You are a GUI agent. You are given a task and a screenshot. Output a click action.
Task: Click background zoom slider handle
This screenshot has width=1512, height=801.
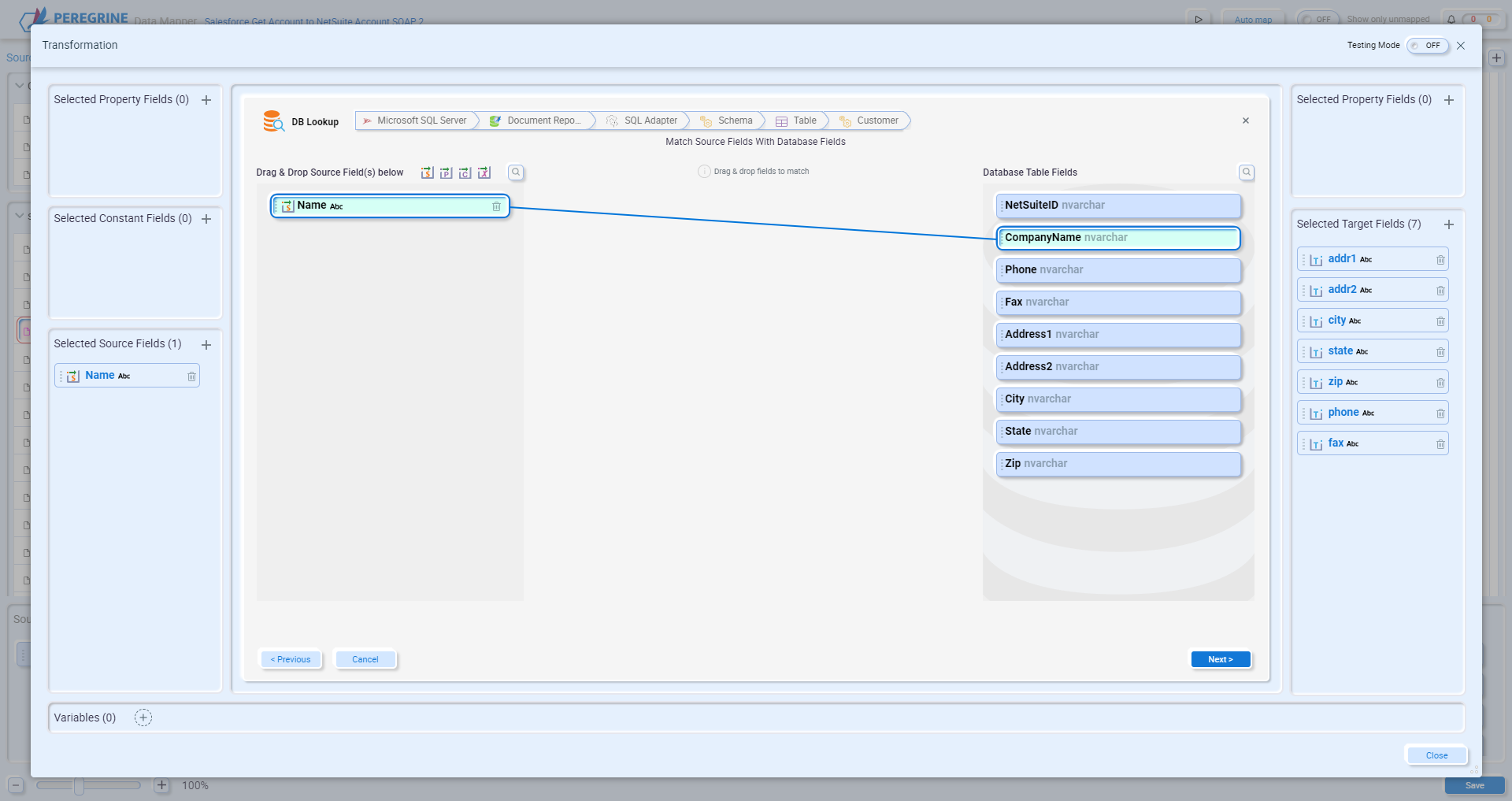79,785
